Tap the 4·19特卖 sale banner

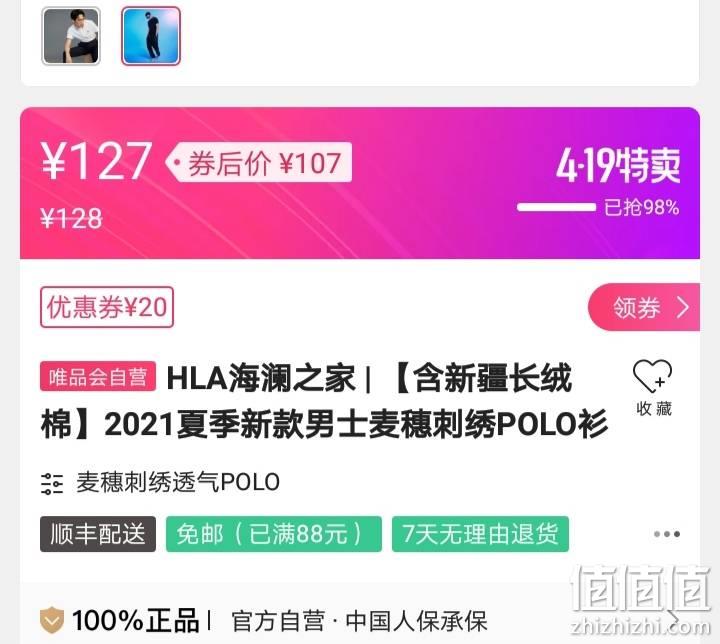coord(618,165)
